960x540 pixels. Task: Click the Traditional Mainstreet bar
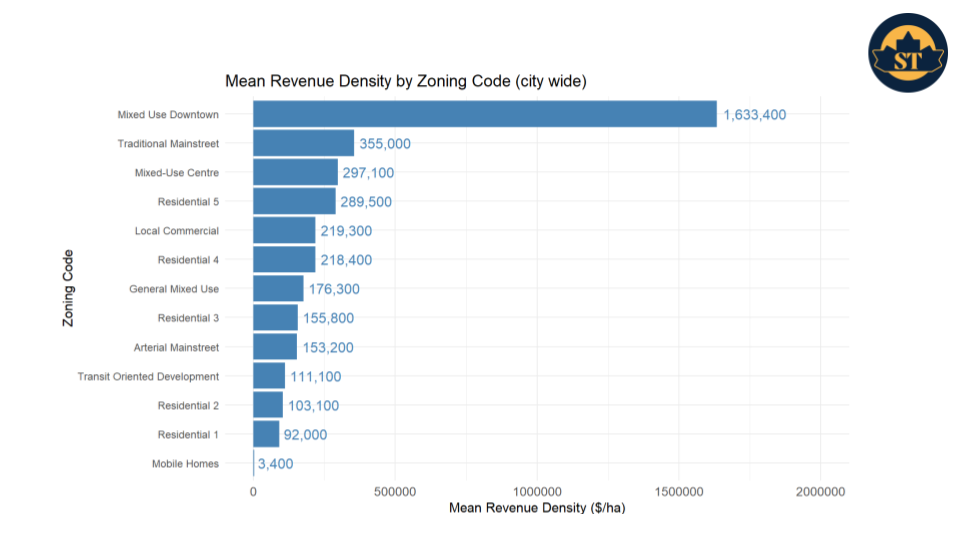point(303,143)
